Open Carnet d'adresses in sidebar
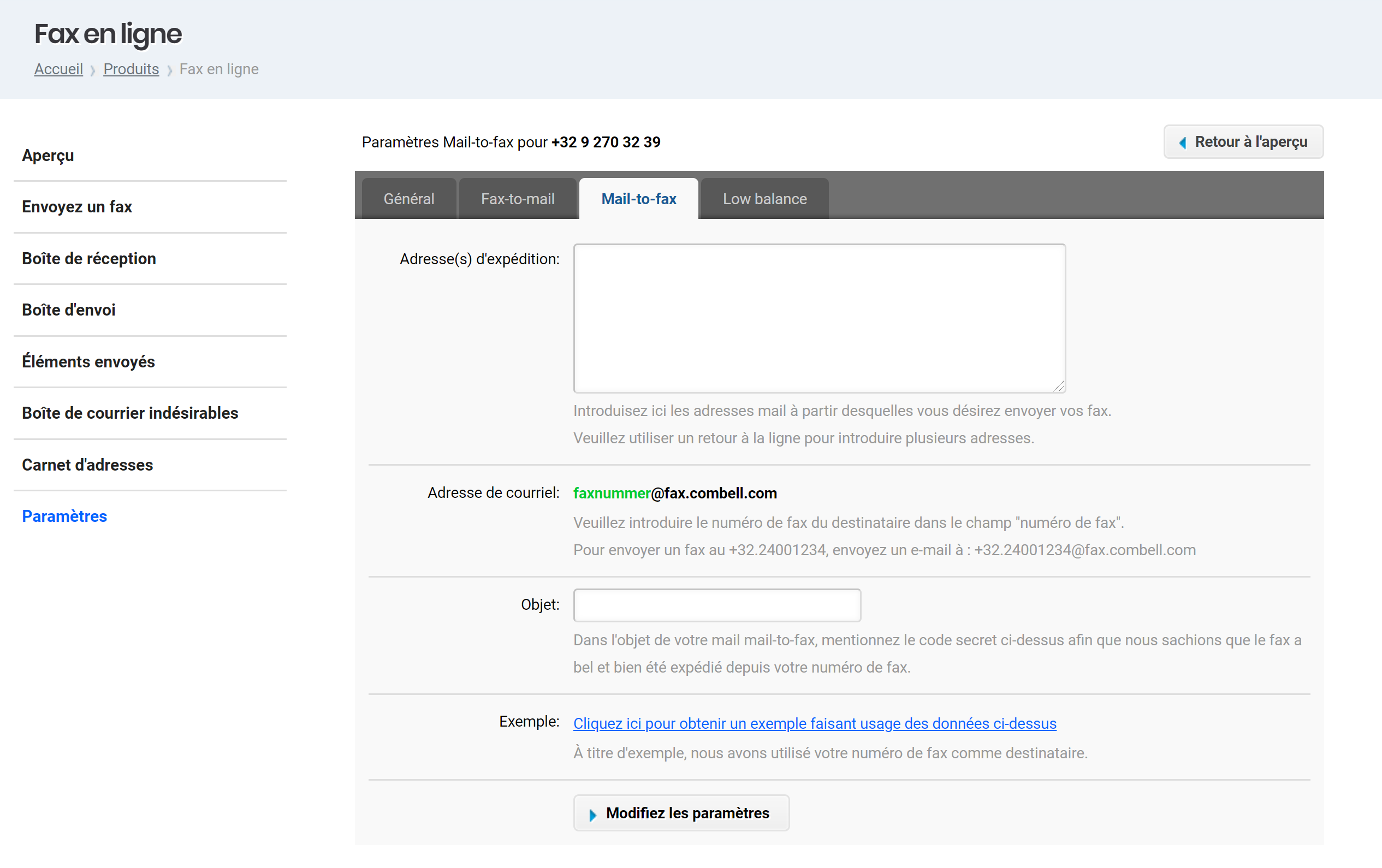This screenshot has height=868, width=1382. point(87,465)
